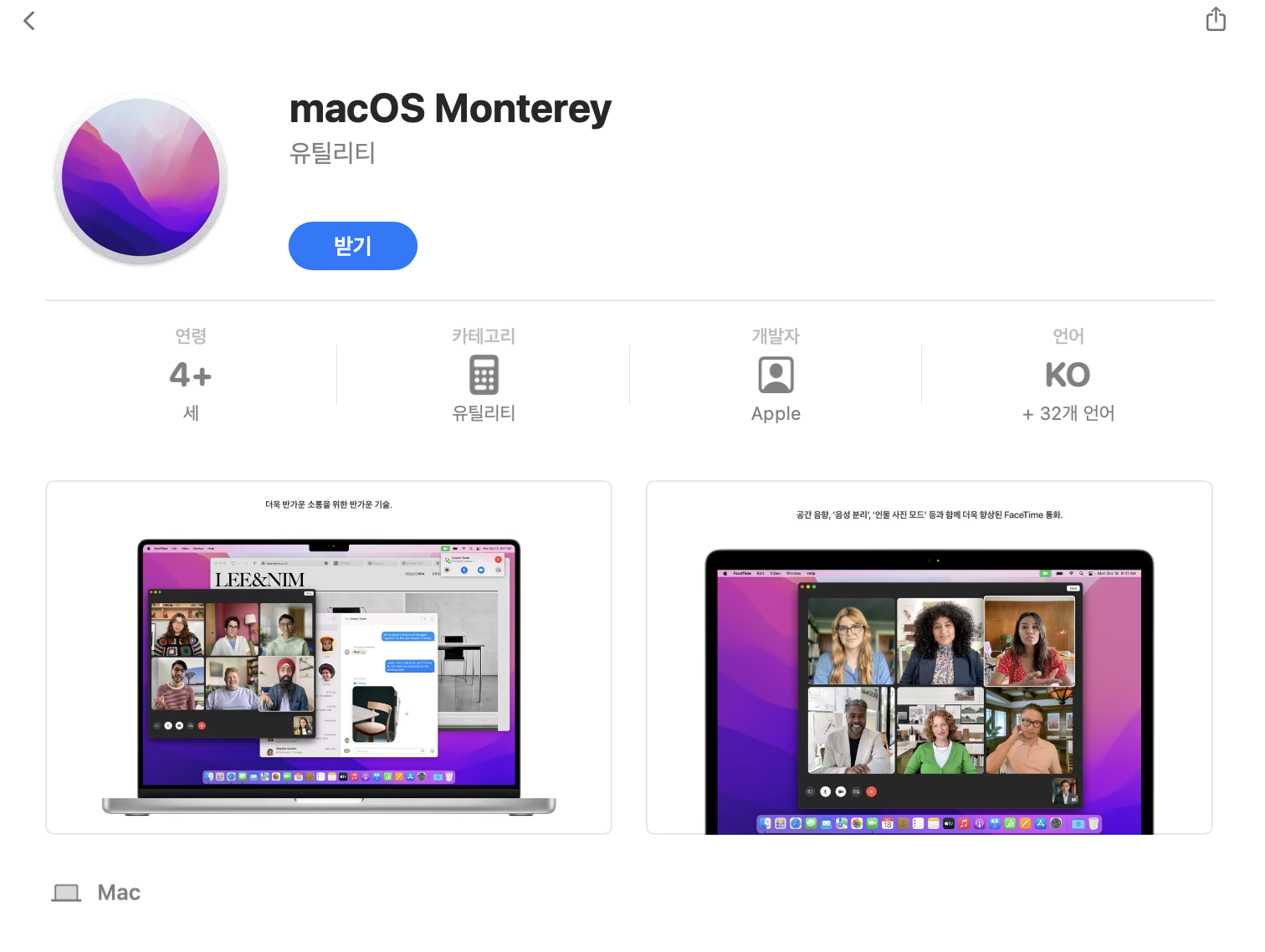The height and width of the screenshot is (952, 1265).
Task: Tap the macOS Monterey app icon
Action: click(141, 177)
